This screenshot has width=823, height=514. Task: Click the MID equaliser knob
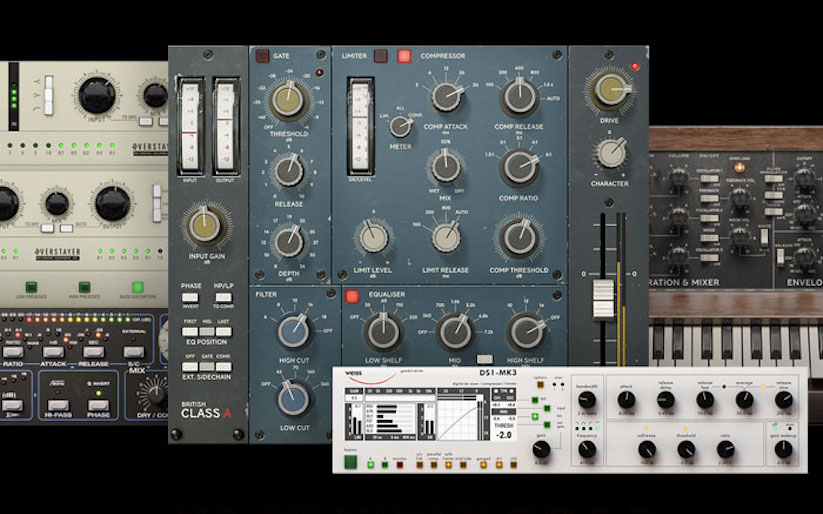pos(455,332)
